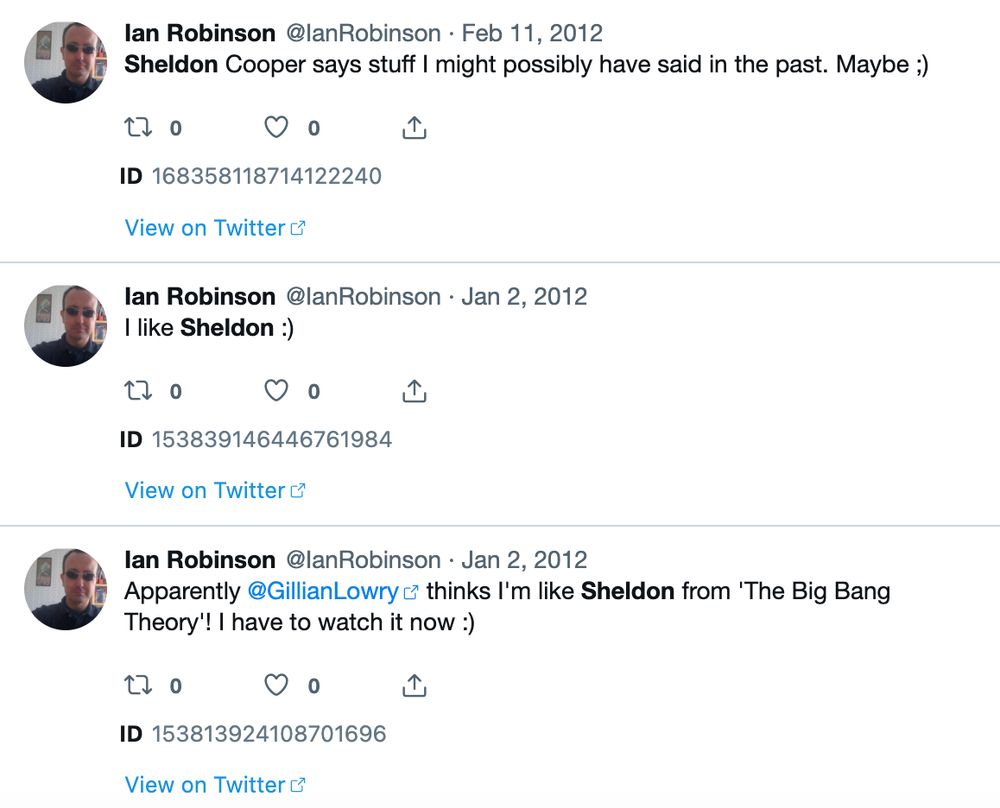Open 'View on Twitter' for the 'I like Sheldon' tweet
The image size is (1000, 808).
[x=206, y=490]
